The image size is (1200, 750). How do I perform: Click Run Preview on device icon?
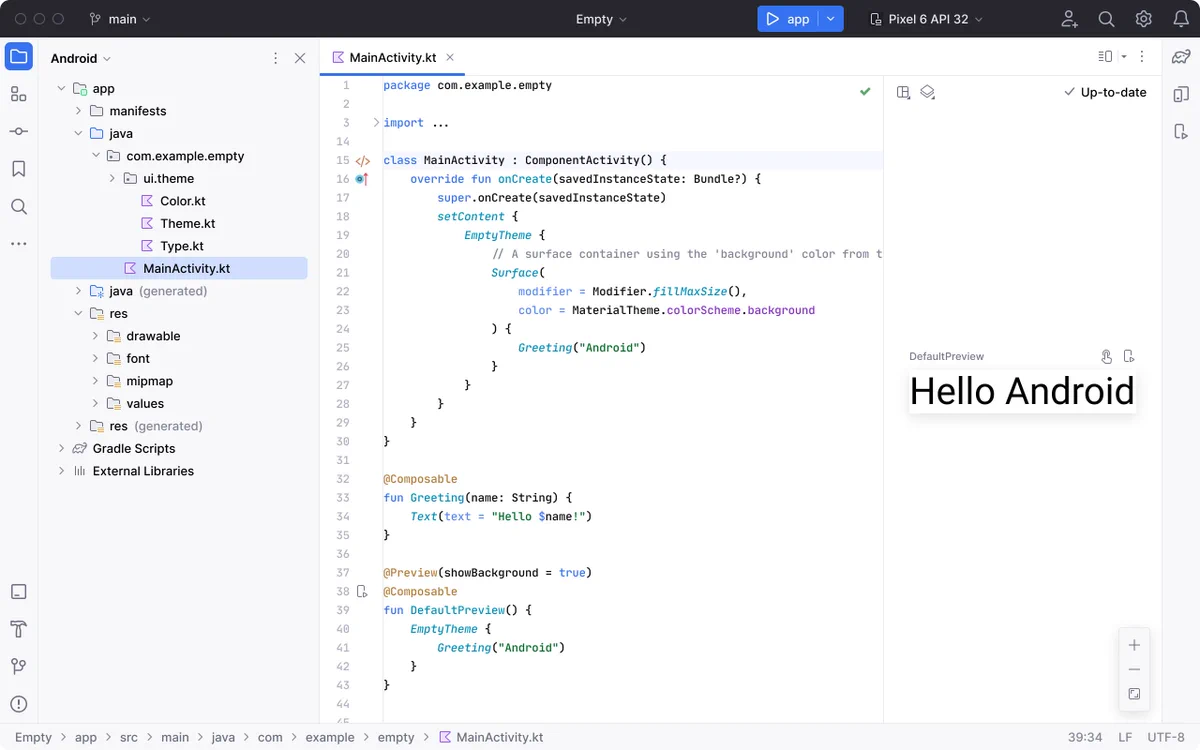coord(1129,356)
